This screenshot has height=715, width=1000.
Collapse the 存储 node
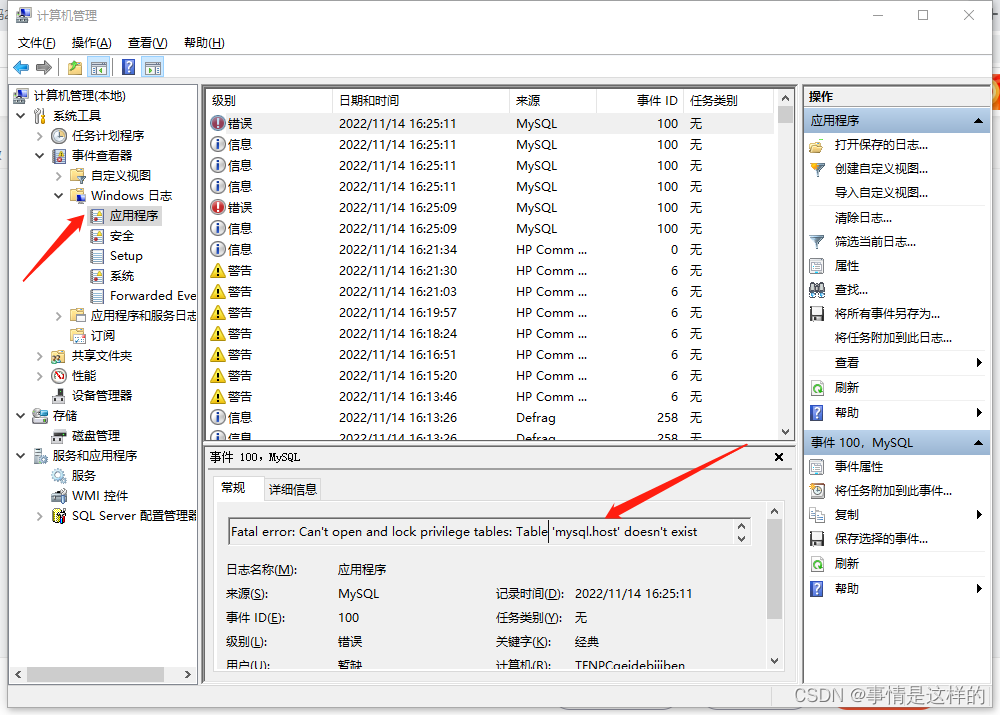point(20,416)
